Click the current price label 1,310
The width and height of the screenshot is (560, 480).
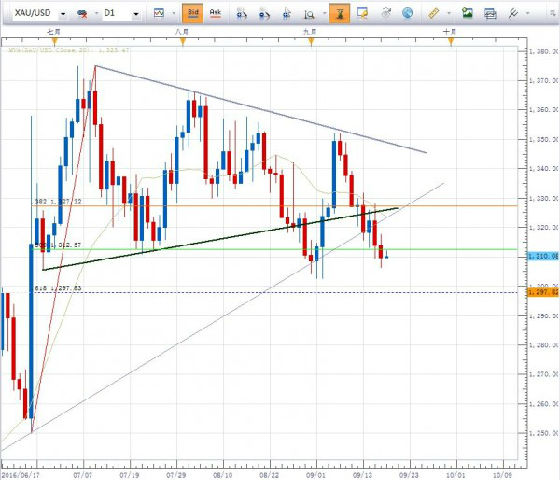542,256
